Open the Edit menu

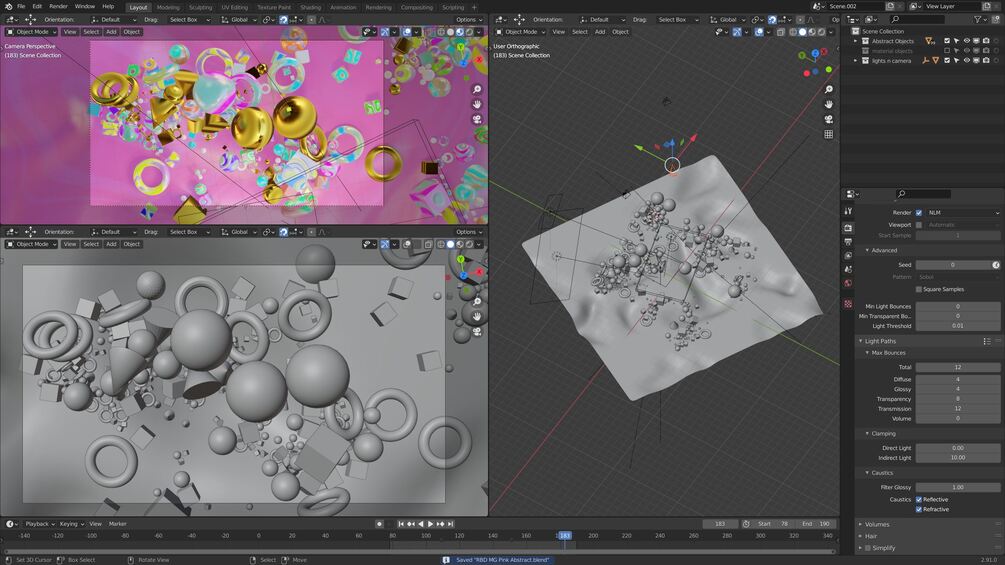point(37,6)
